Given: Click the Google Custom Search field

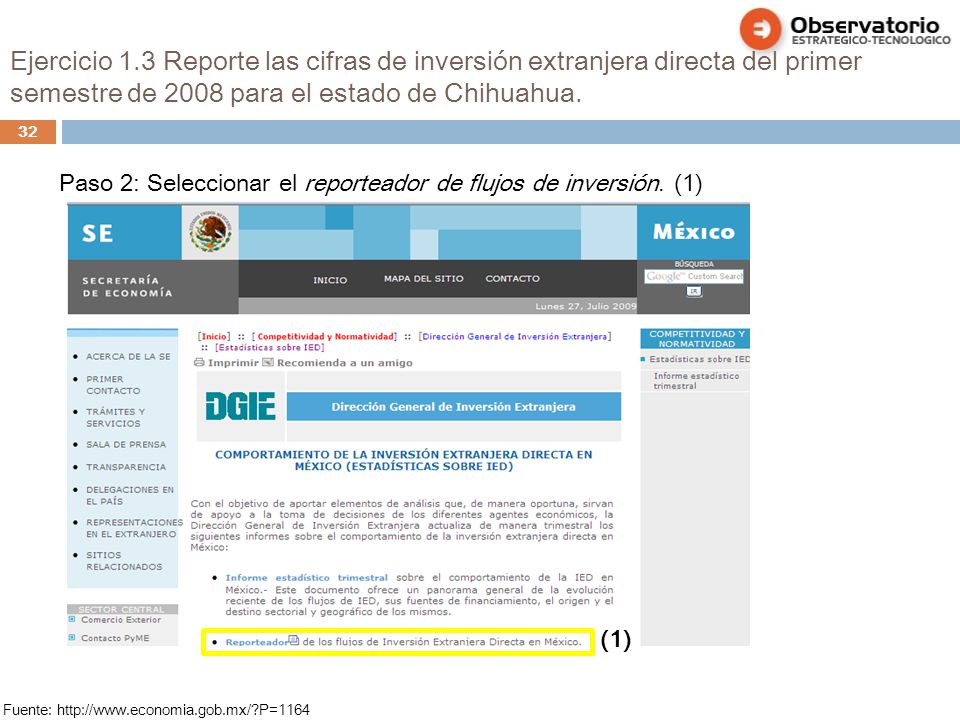Looking at the screenshot, I should [694, 276].
